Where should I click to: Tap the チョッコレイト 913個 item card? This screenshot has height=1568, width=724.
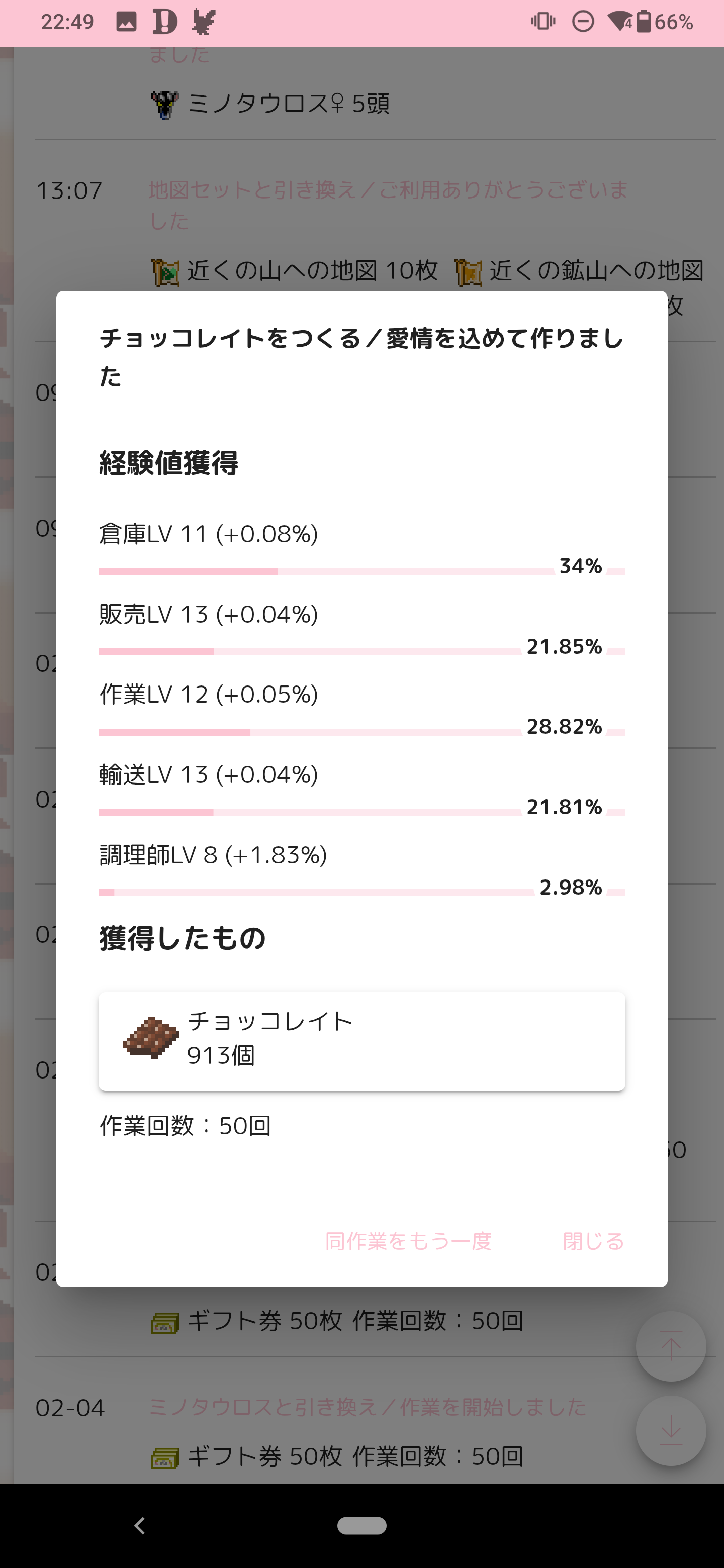361,1041
